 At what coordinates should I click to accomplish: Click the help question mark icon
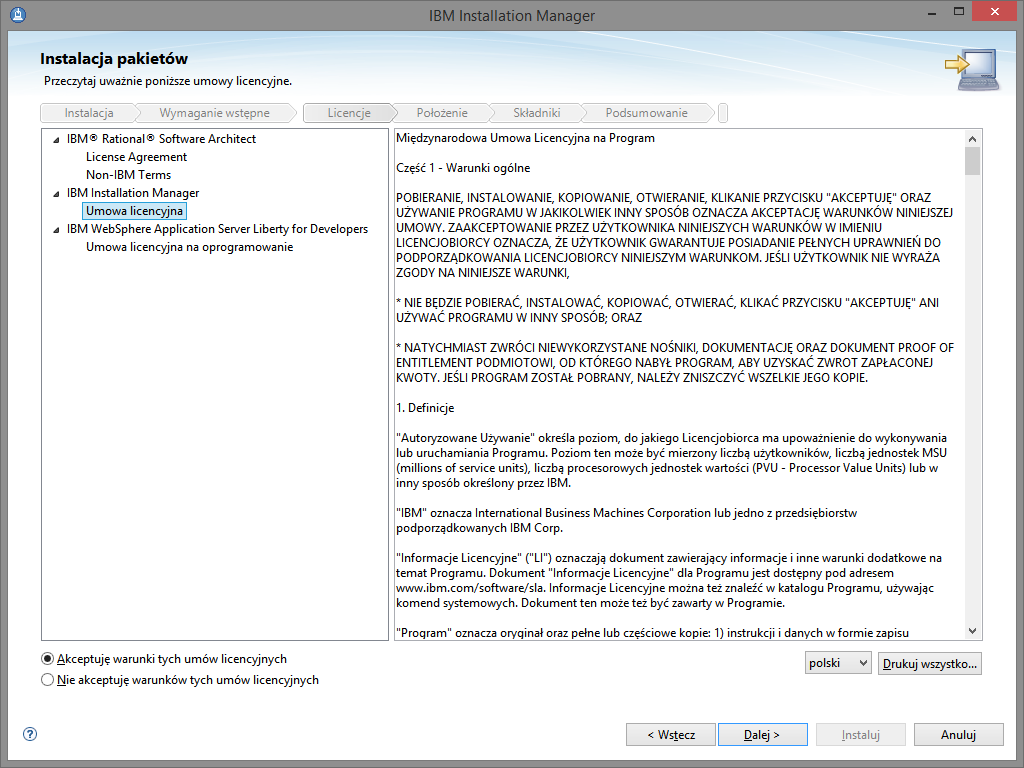[x=29, y=734]
